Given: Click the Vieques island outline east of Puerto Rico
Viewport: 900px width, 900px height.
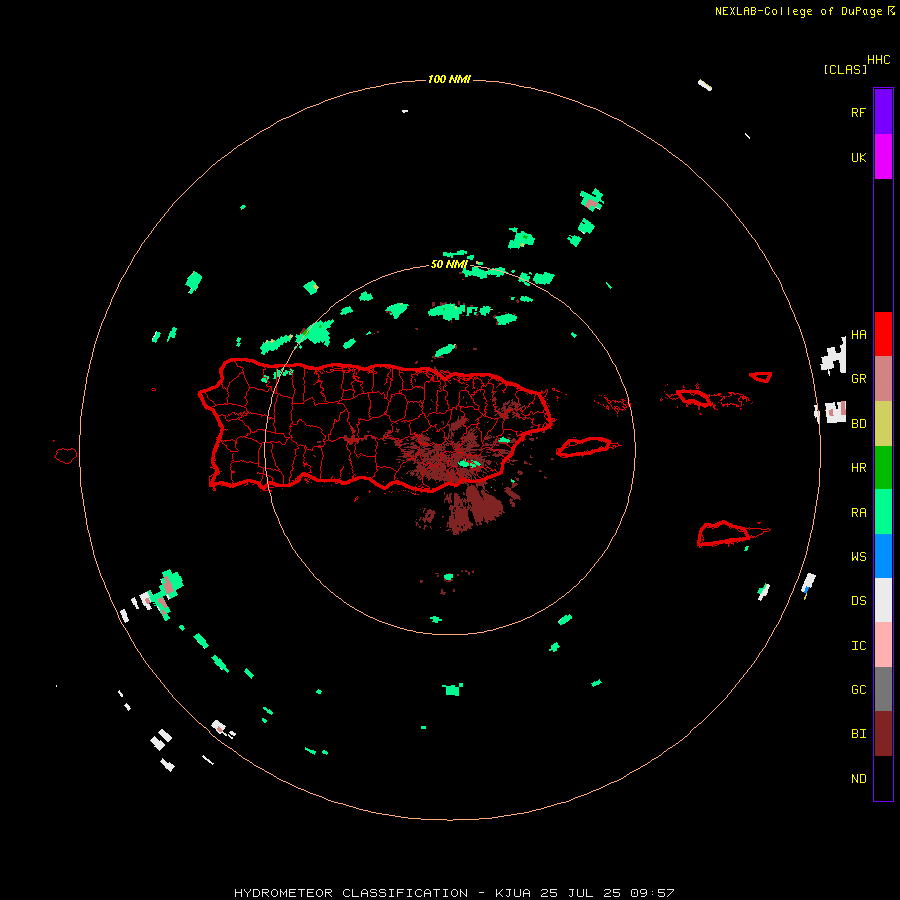Looking at the screenshot, I should (585, 447).
